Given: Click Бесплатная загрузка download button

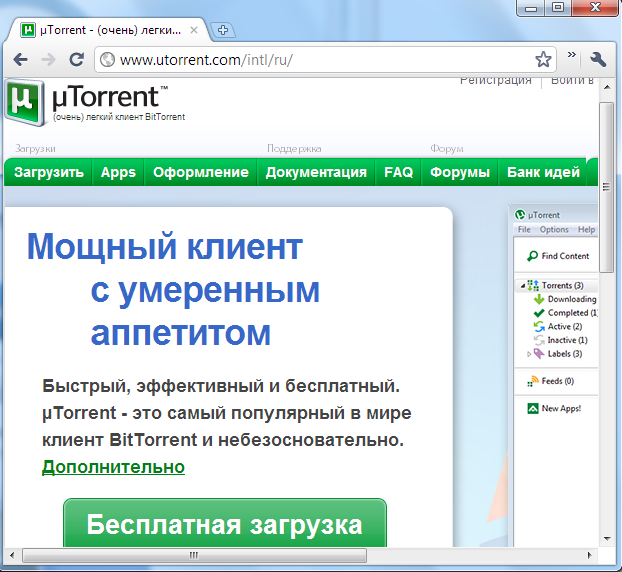Looking at the screenshot, I should point(225,523).
